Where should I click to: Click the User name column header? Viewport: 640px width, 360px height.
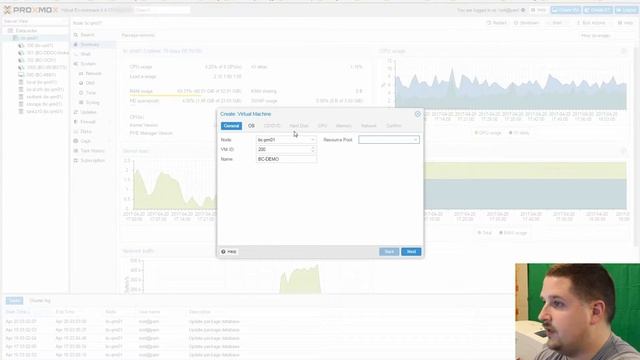click(x=149, y=312)
